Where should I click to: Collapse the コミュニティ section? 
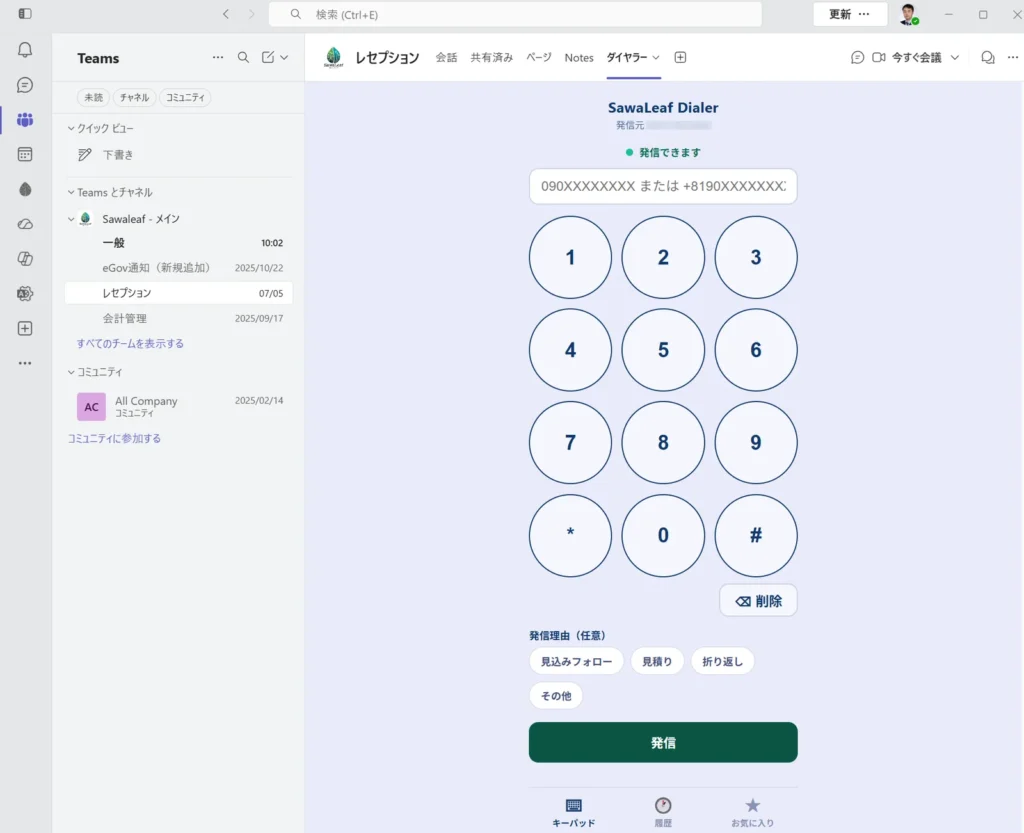[71, 372]
